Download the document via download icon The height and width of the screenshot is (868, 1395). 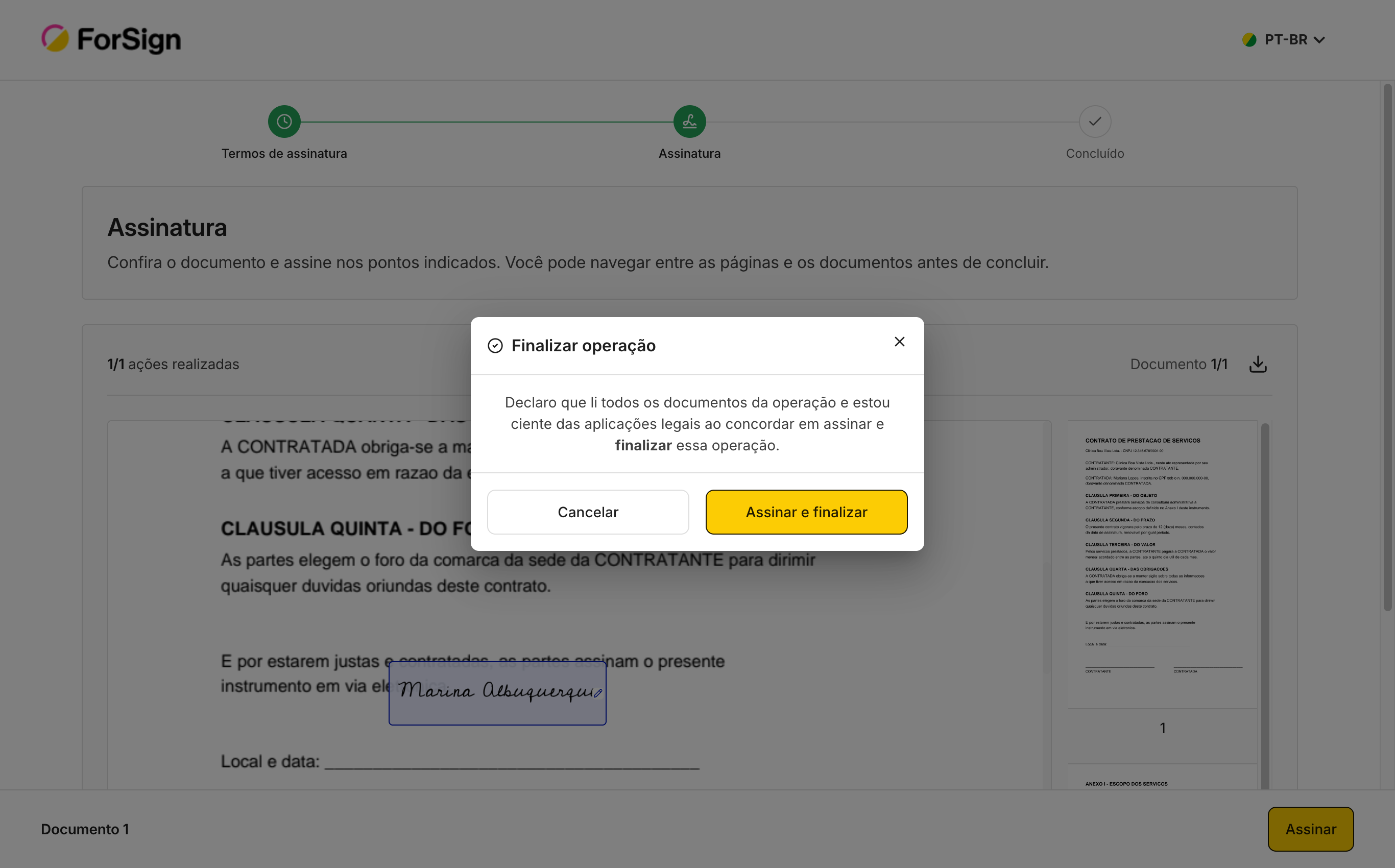(x=1258, y=364)
